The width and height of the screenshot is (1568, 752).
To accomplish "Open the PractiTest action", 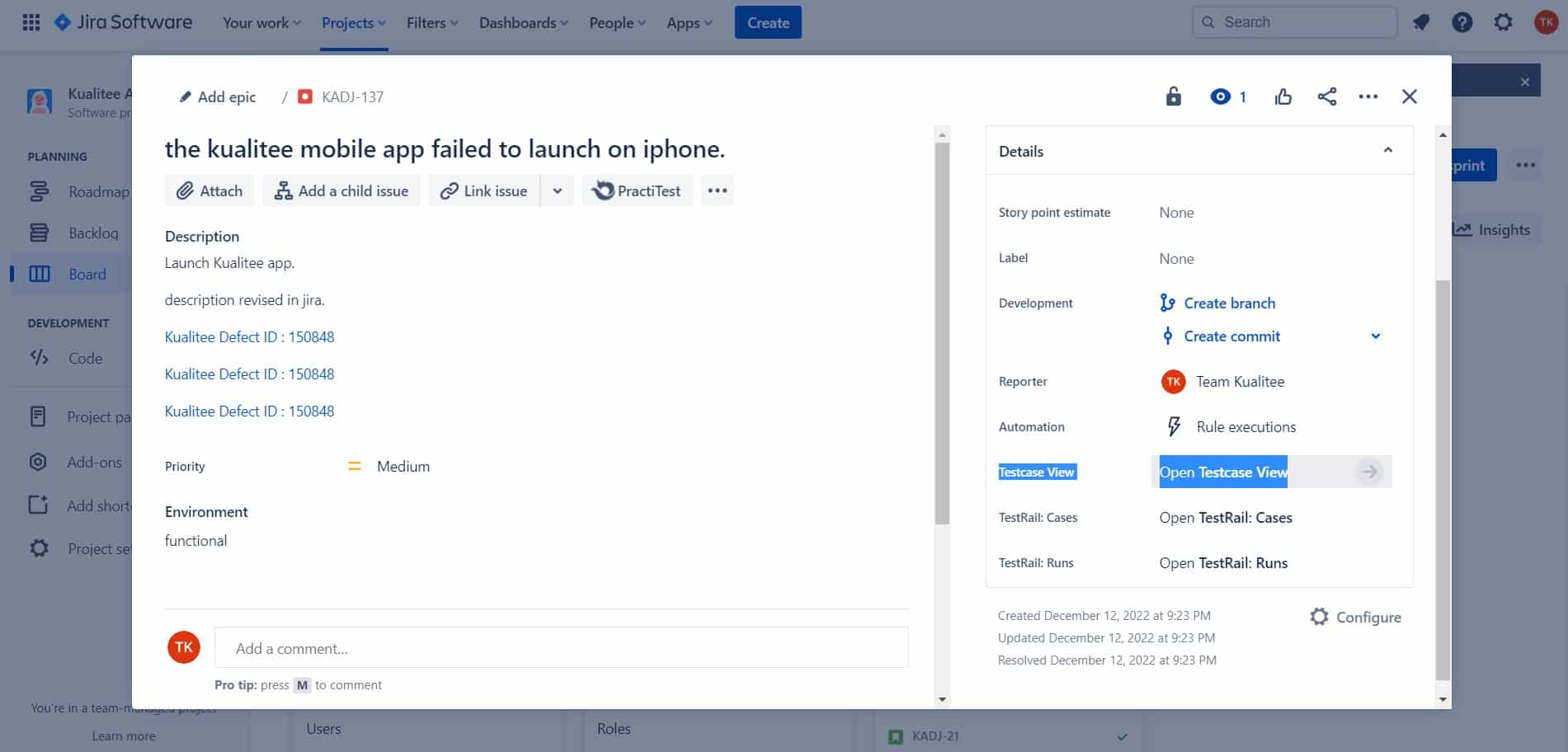I will click(x=637, y=190).
